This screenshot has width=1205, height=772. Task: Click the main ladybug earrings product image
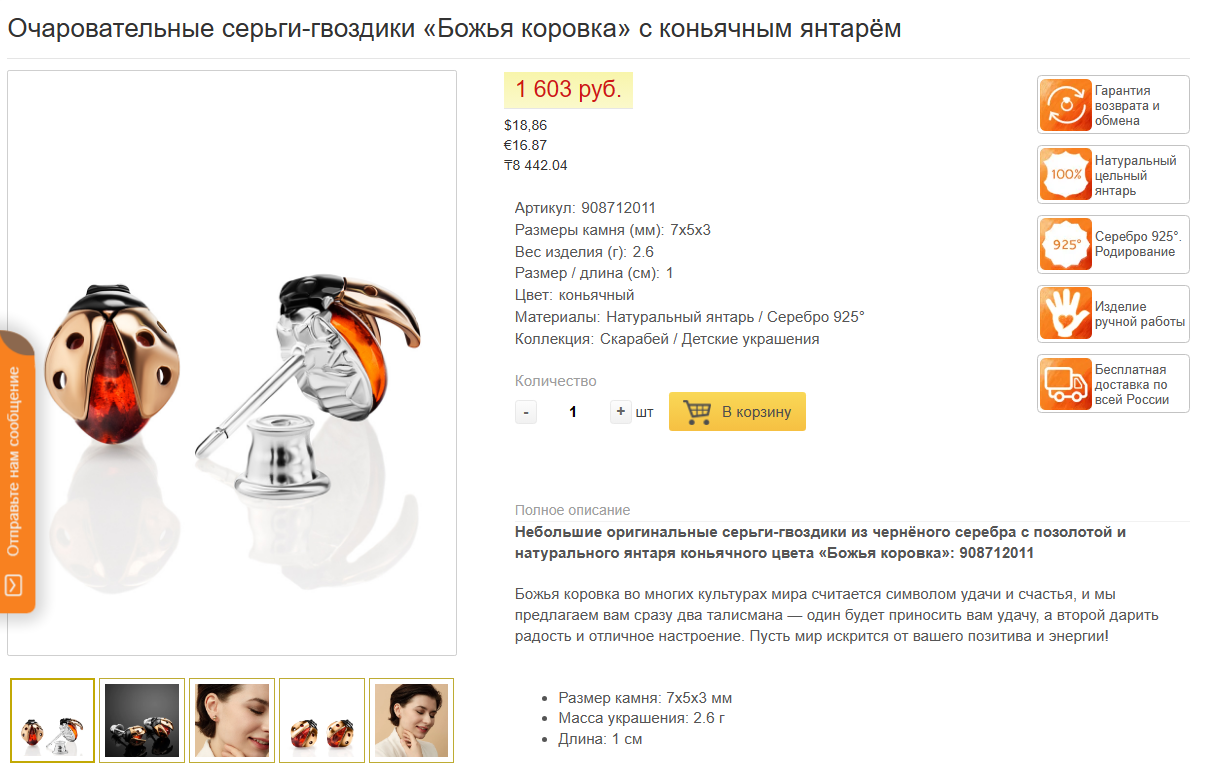point(232,363)
